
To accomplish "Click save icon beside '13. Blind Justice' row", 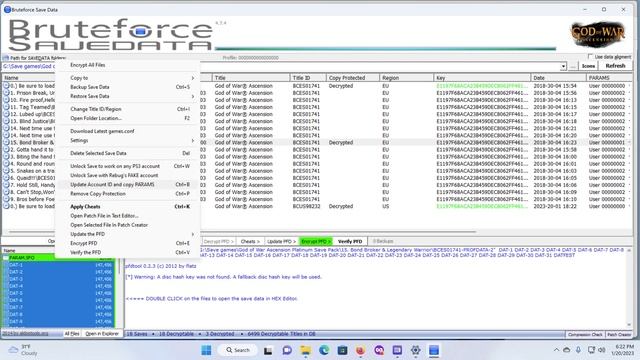I will 6,121.
